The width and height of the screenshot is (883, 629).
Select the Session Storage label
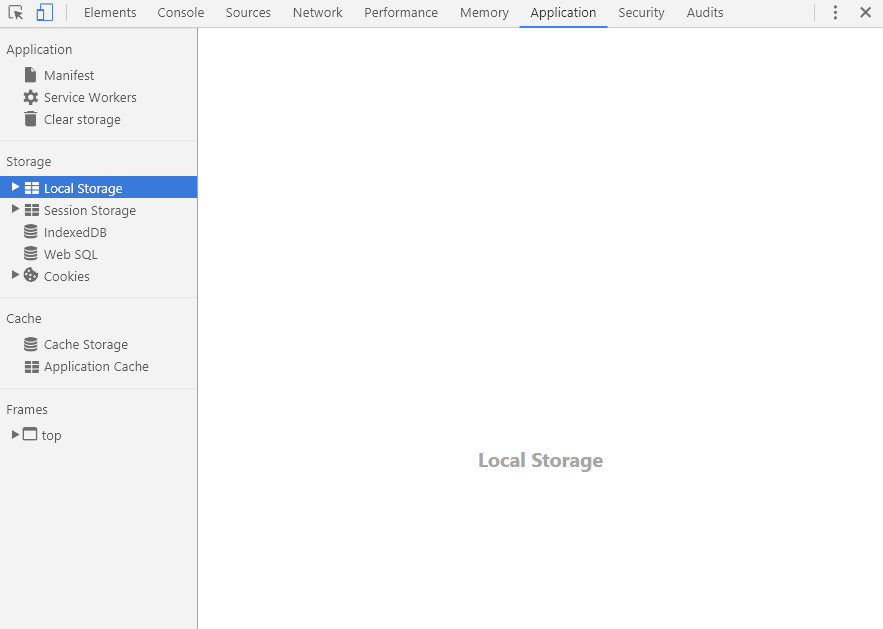(90, 211)
